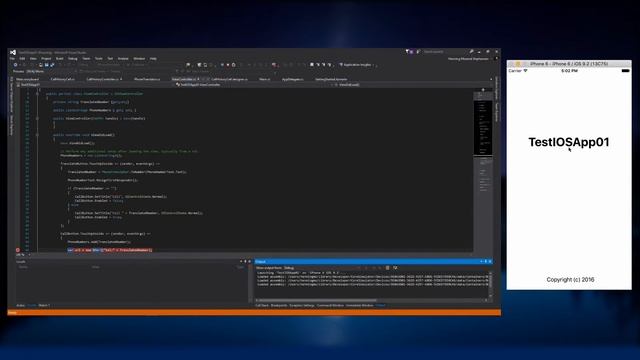Viewport: 640px width, 360px height.
Task: Switch to the AppDelegate.cs tab
Action: pyautogui.click(x=292, y=79)
